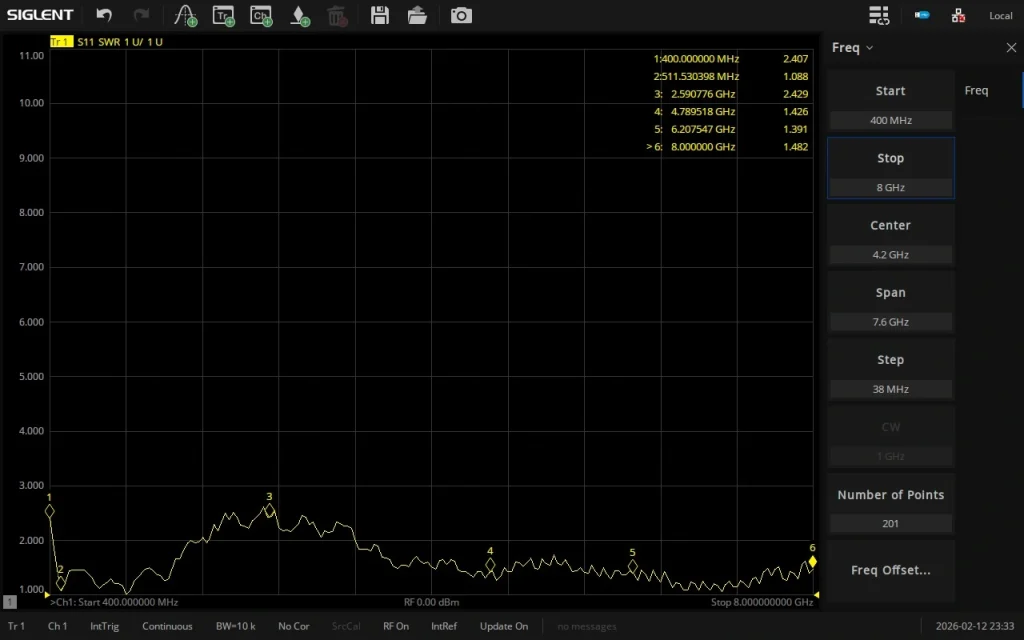The height and width of the screenshot is (640, 1024).
Task: Open the red LAN network status icon
Action: 958,15
